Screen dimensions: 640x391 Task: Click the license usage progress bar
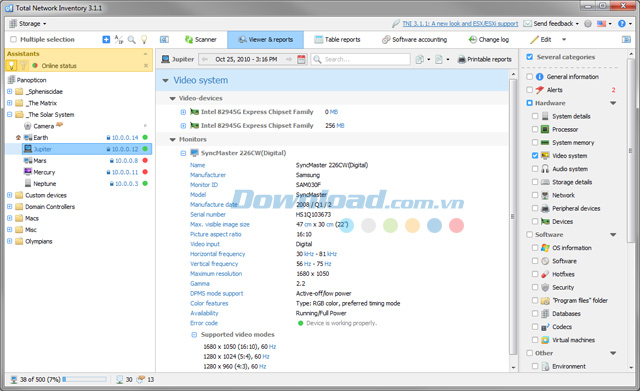84,380
